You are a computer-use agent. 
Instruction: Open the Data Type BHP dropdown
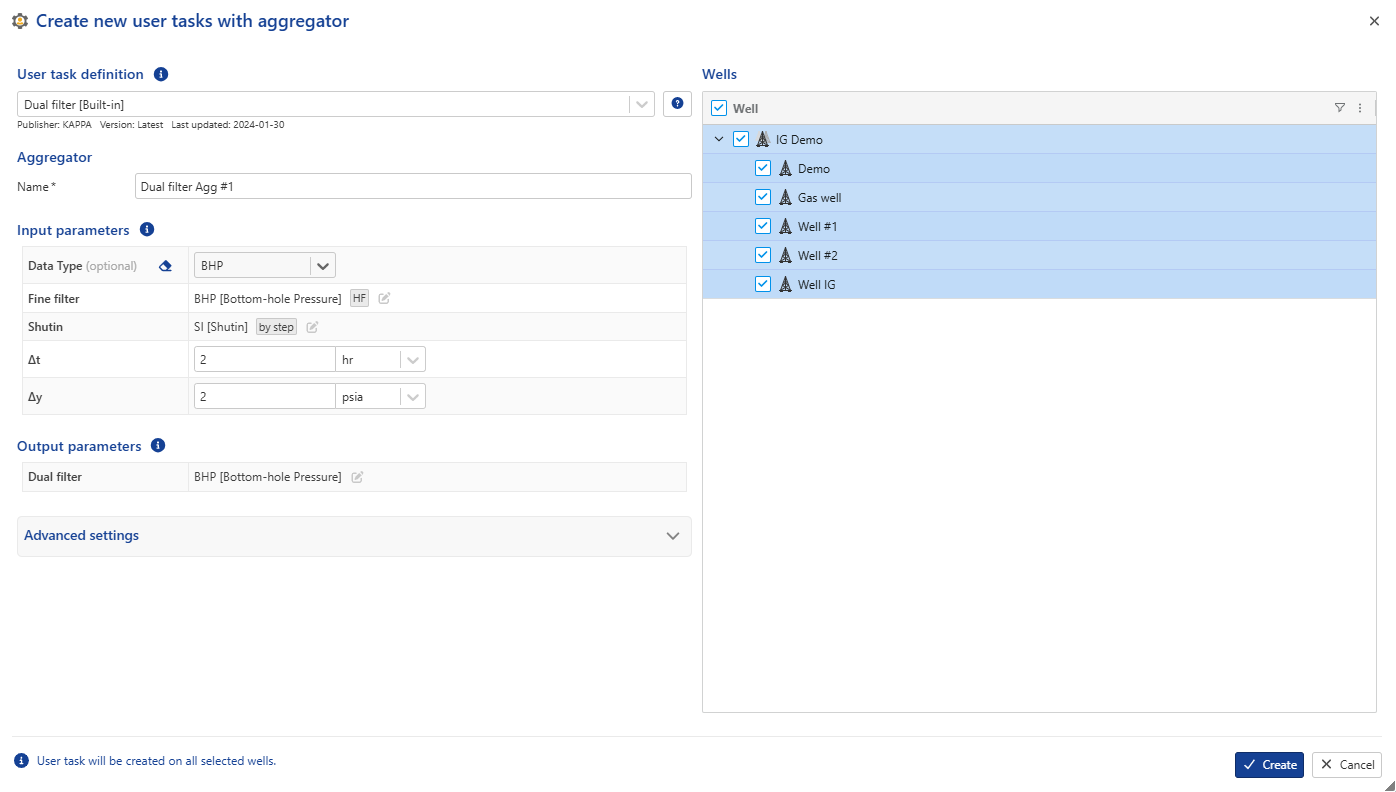point(322,266)
